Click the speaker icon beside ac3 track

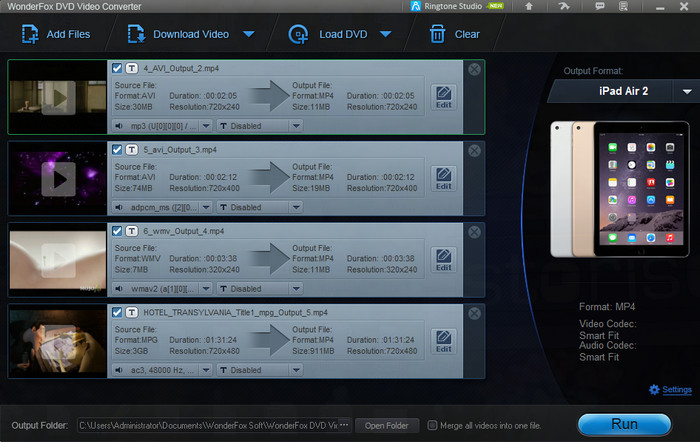tap(119, 370)
